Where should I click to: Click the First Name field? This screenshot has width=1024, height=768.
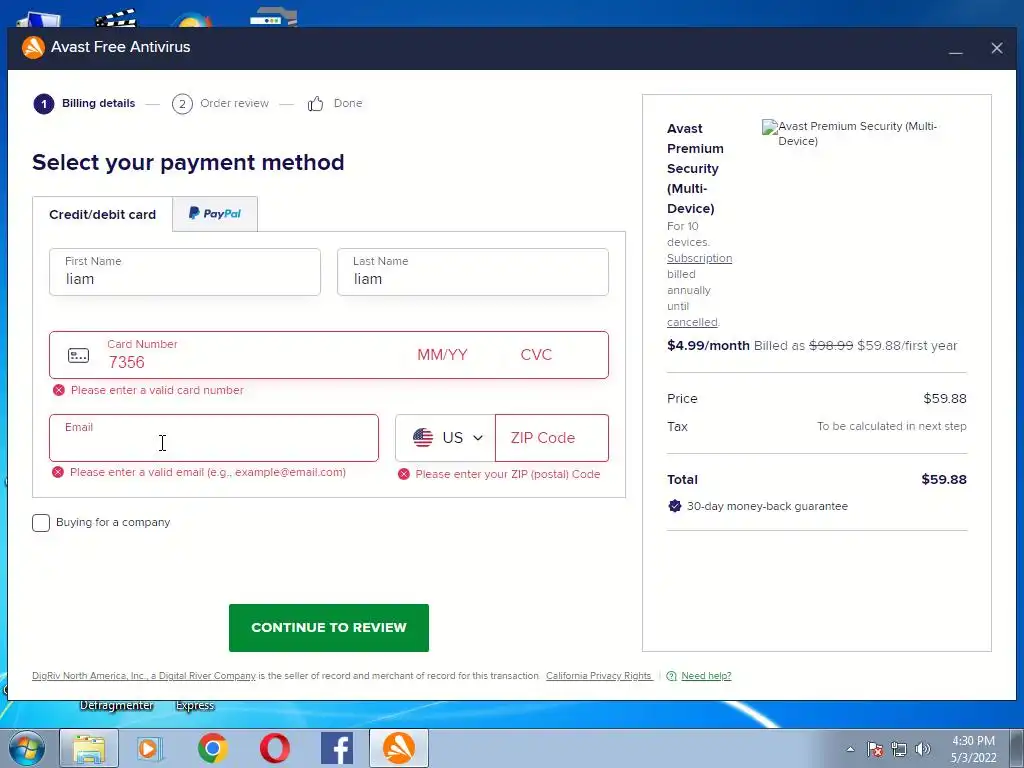[185, 272]
